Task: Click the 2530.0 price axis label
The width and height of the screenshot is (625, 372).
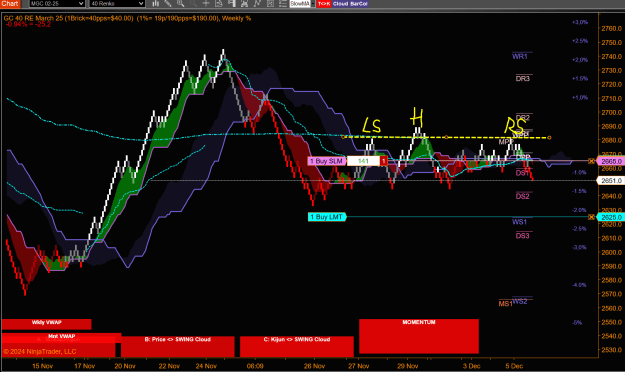Action: click(611, 350)
